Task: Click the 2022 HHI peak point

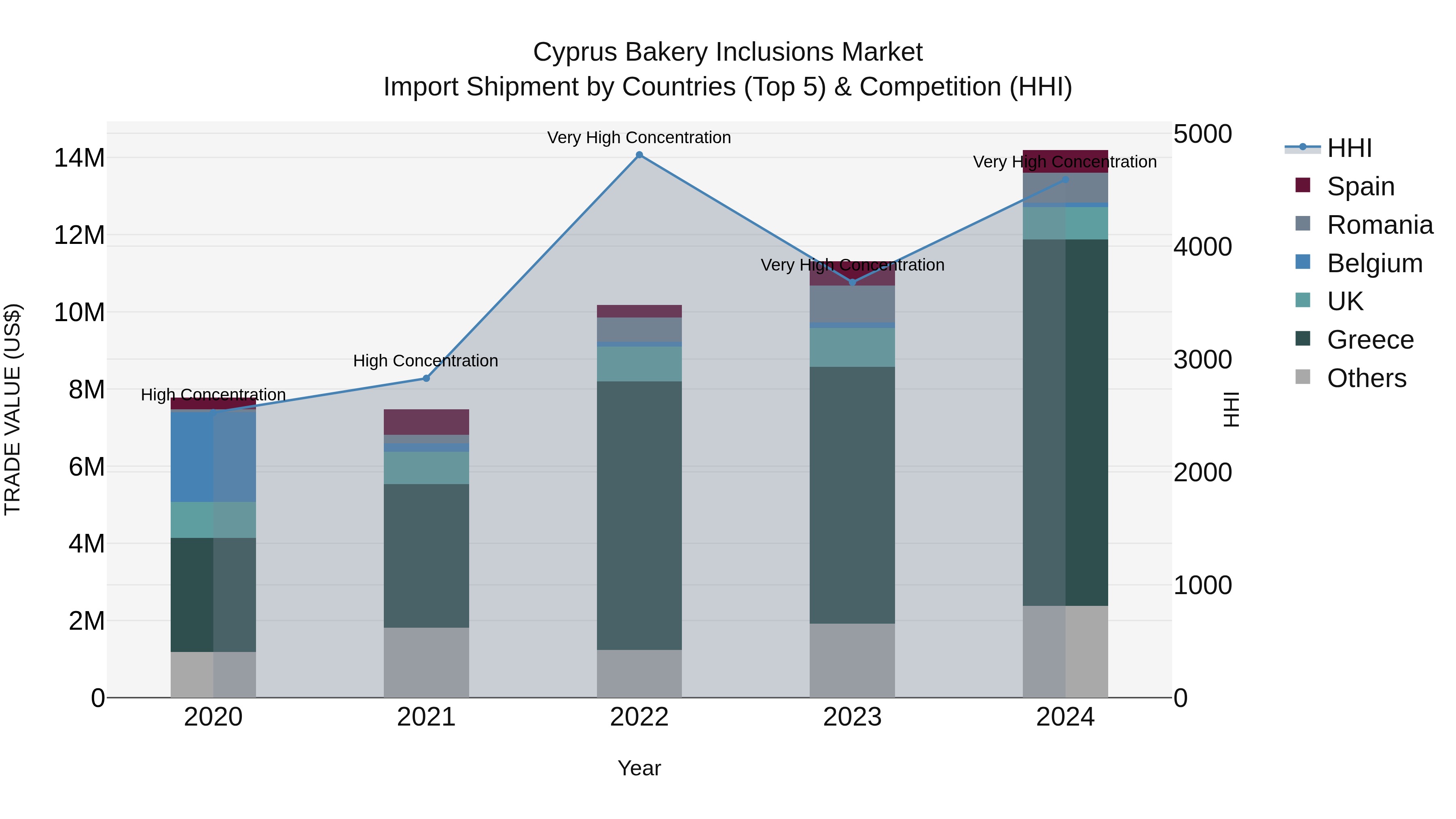Action: [x=639, y=155]
